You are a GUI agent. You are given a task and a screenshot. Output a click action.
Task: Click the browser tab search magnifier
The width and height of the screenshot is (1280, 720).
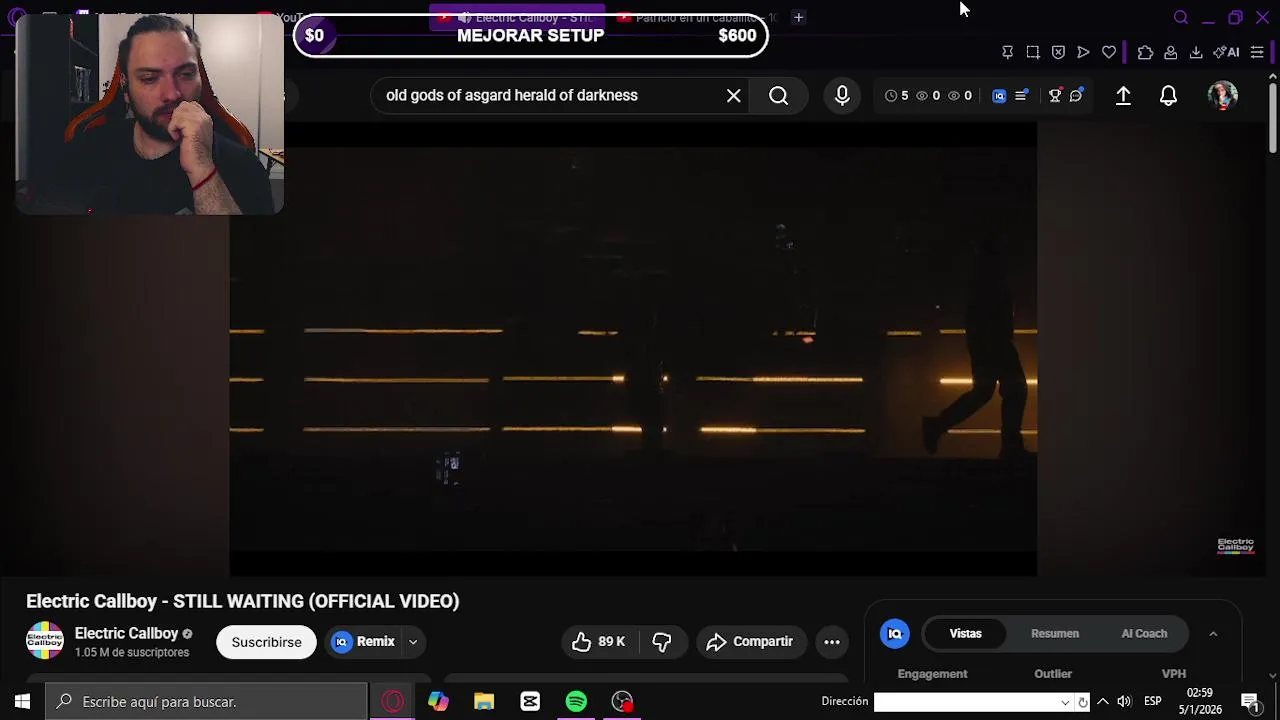(1181, 17)
